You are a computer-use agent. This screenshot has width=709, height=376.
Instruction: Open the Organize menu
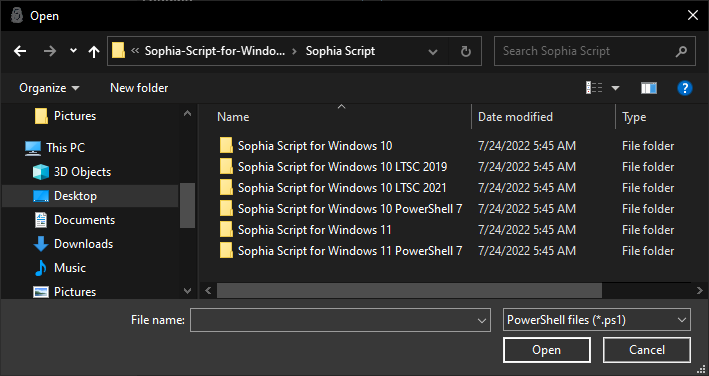pos(49,88)
